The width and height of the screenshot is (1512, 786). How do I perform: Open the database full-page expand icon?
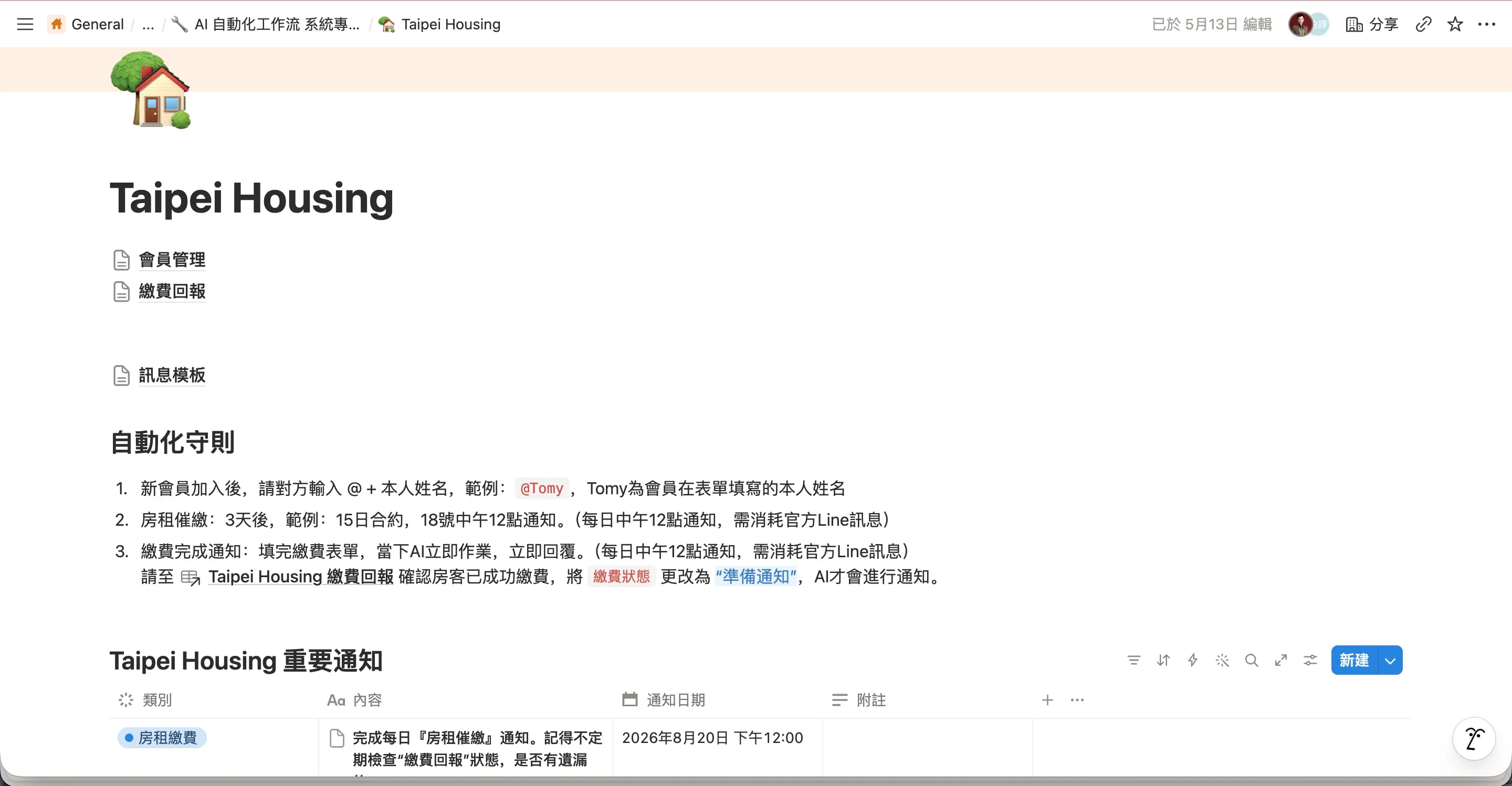tap(1281, 661)
